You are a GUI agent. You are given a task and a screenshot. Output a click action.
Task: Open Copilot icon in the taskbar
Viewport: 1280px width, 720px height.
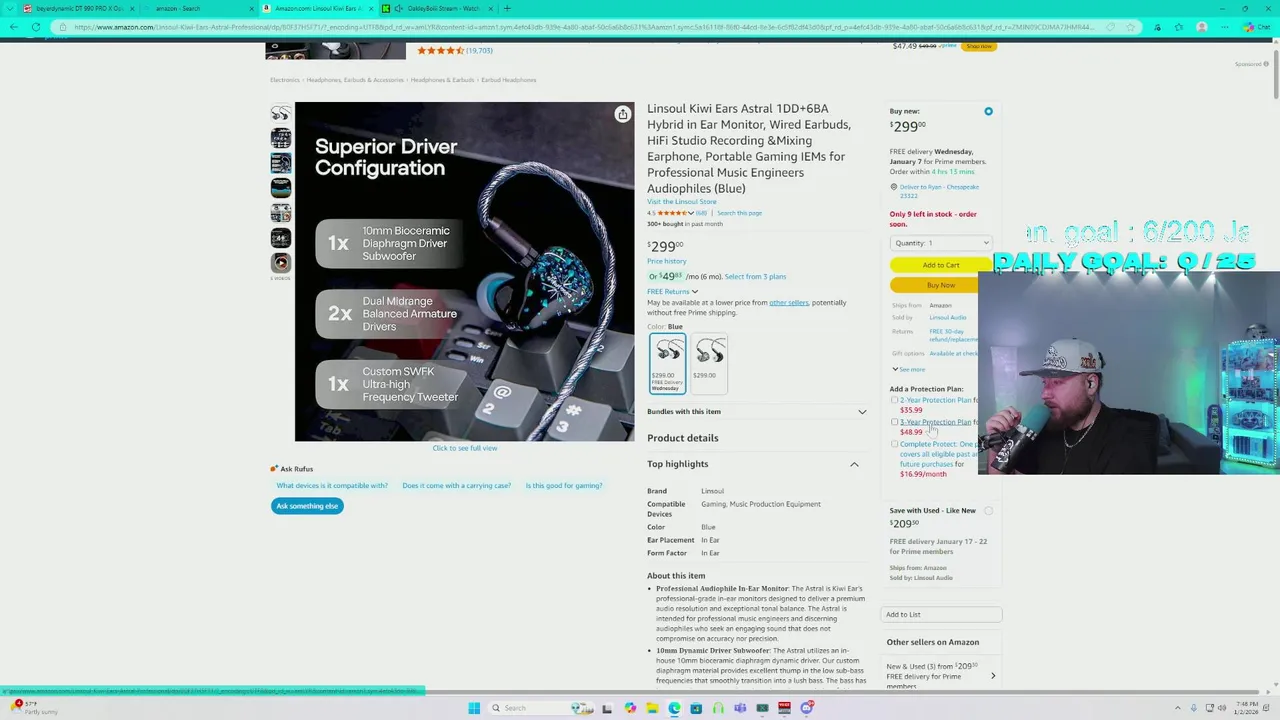click(x=630, y=708)
